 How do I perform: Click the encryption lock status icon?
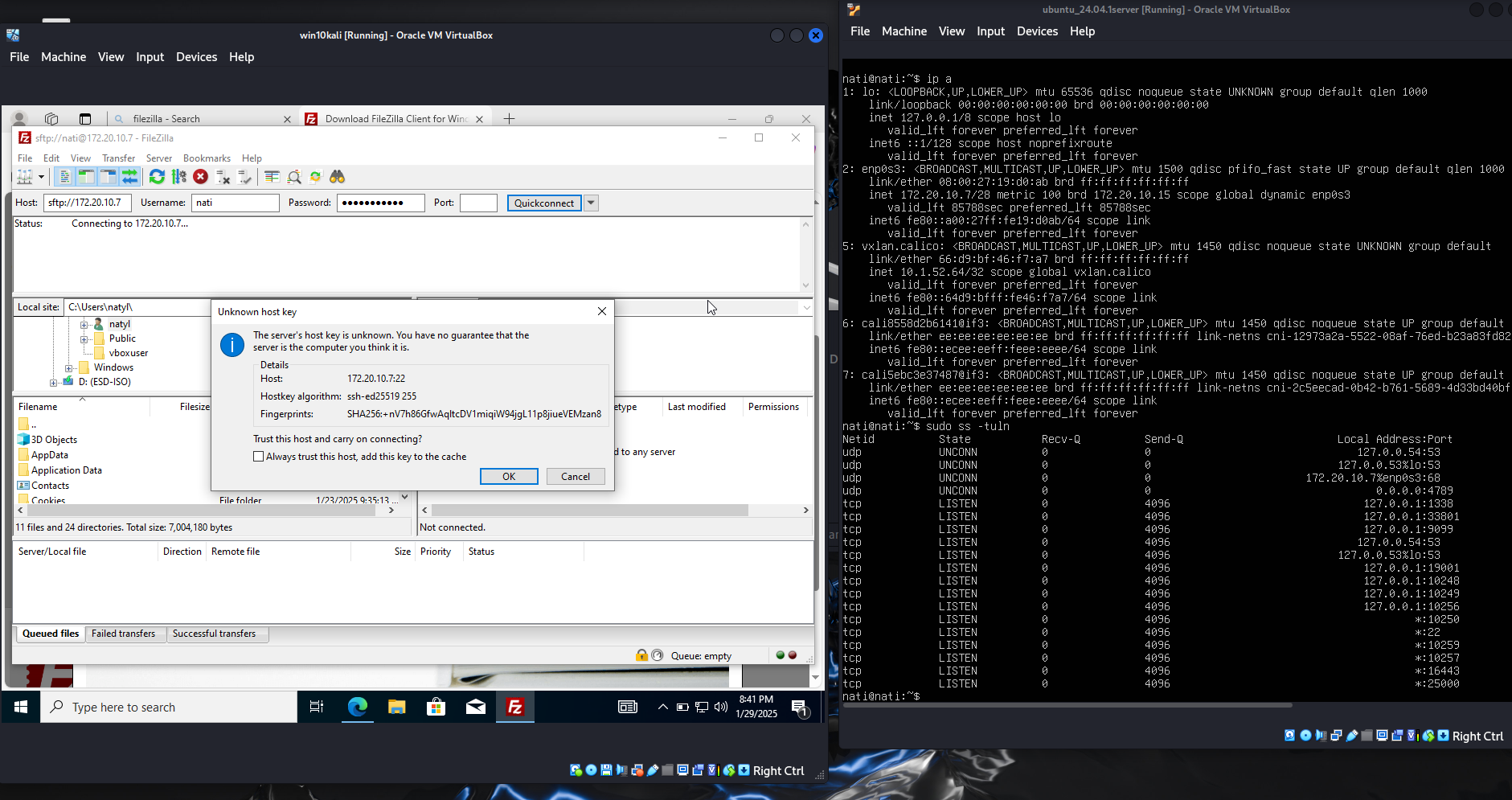coord(641,655)
